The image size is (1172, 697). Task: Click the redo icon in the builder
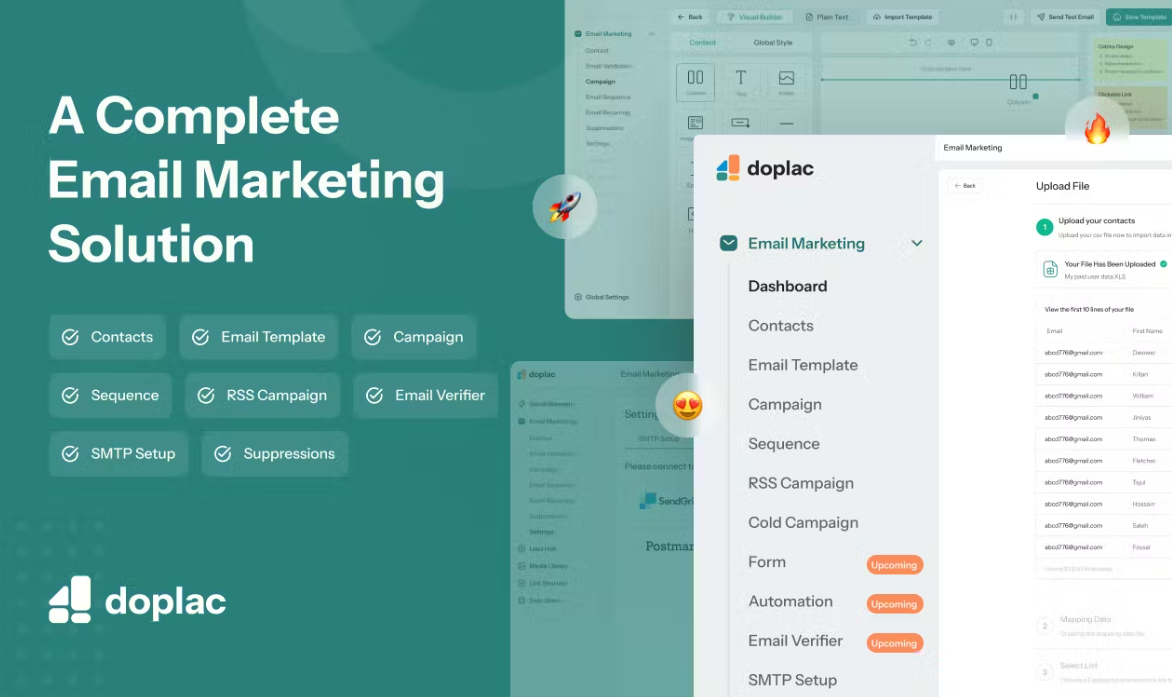coord(928,43)
